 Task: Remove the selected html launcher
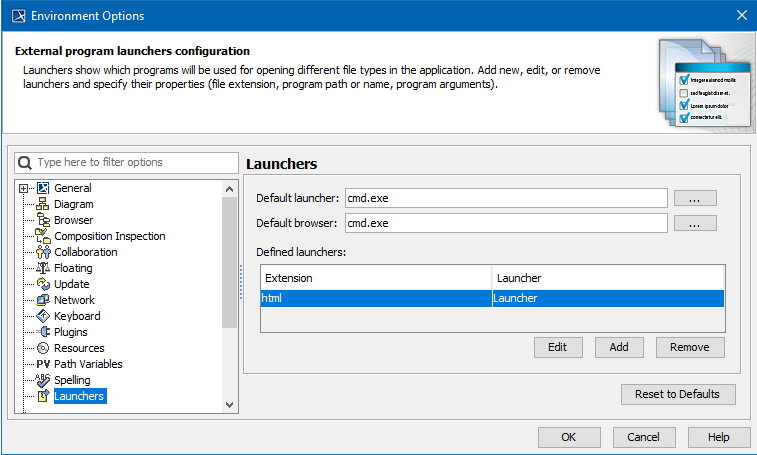coord(689,347)
